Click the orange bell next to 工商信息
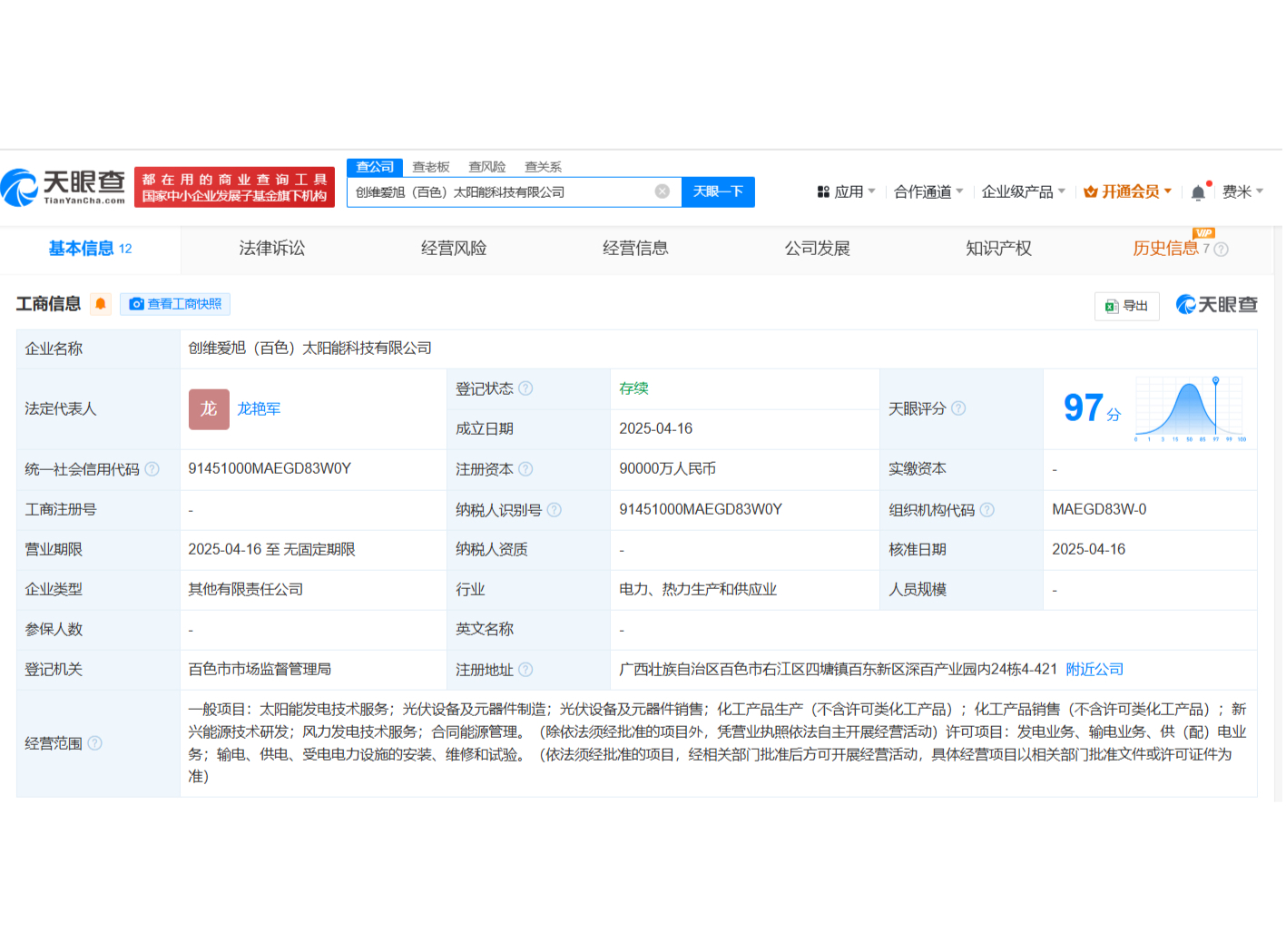This screenshot has width=1286, height=952. (101, 304)
